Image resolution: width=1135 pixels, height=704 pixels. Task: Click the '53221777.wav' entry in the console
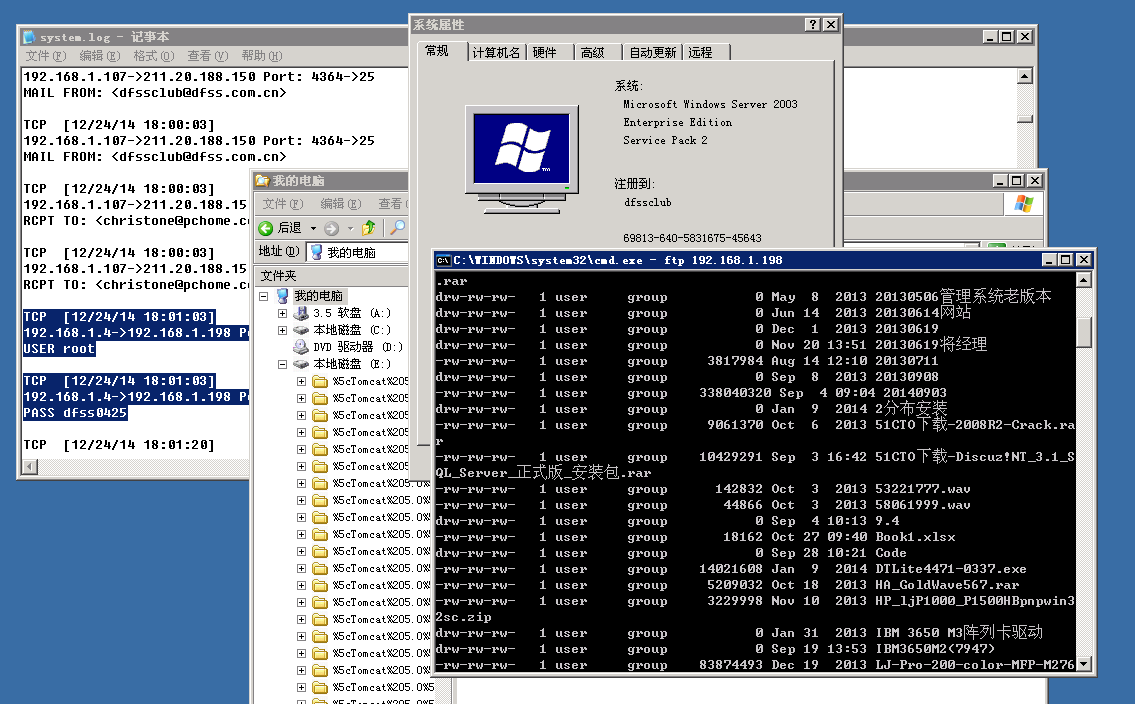coord(922,489)
